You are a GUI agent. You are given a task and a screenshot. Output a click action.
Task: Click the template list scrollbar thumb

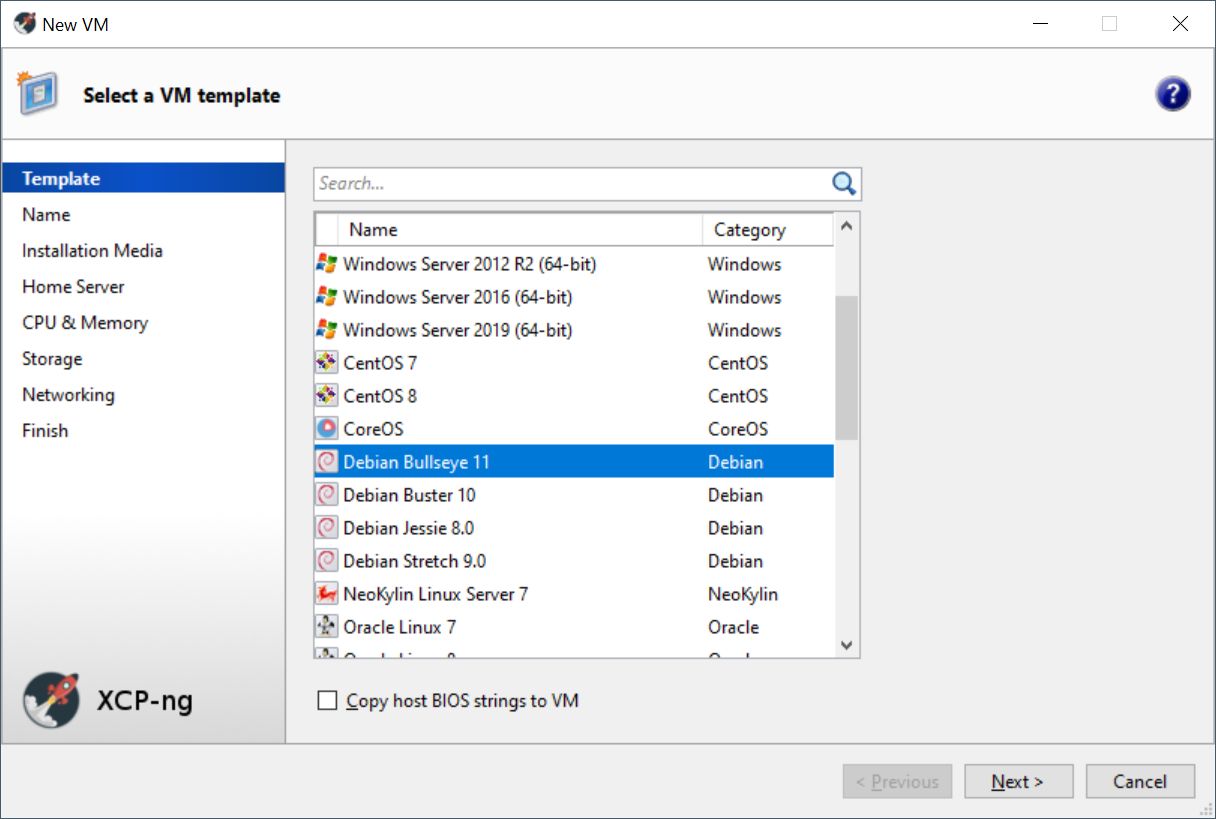pyautogui.click(x=846, y=367)
